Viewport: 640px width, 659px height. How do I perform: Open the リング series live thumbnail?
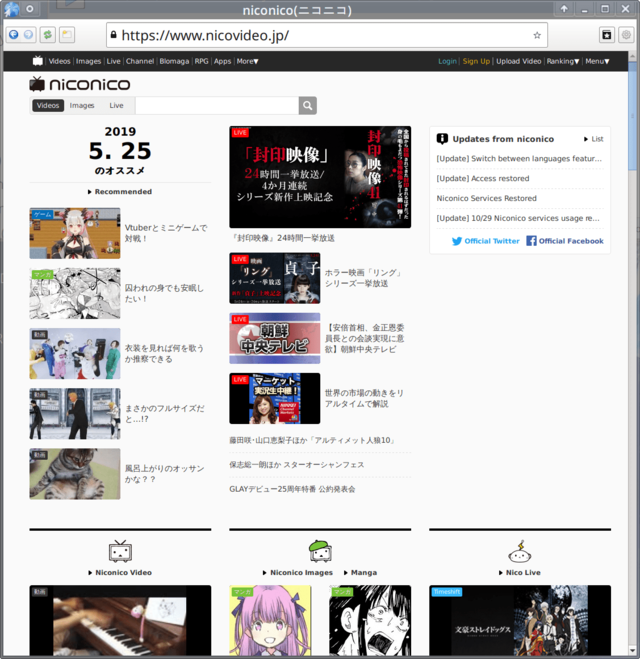pos(275,278)
